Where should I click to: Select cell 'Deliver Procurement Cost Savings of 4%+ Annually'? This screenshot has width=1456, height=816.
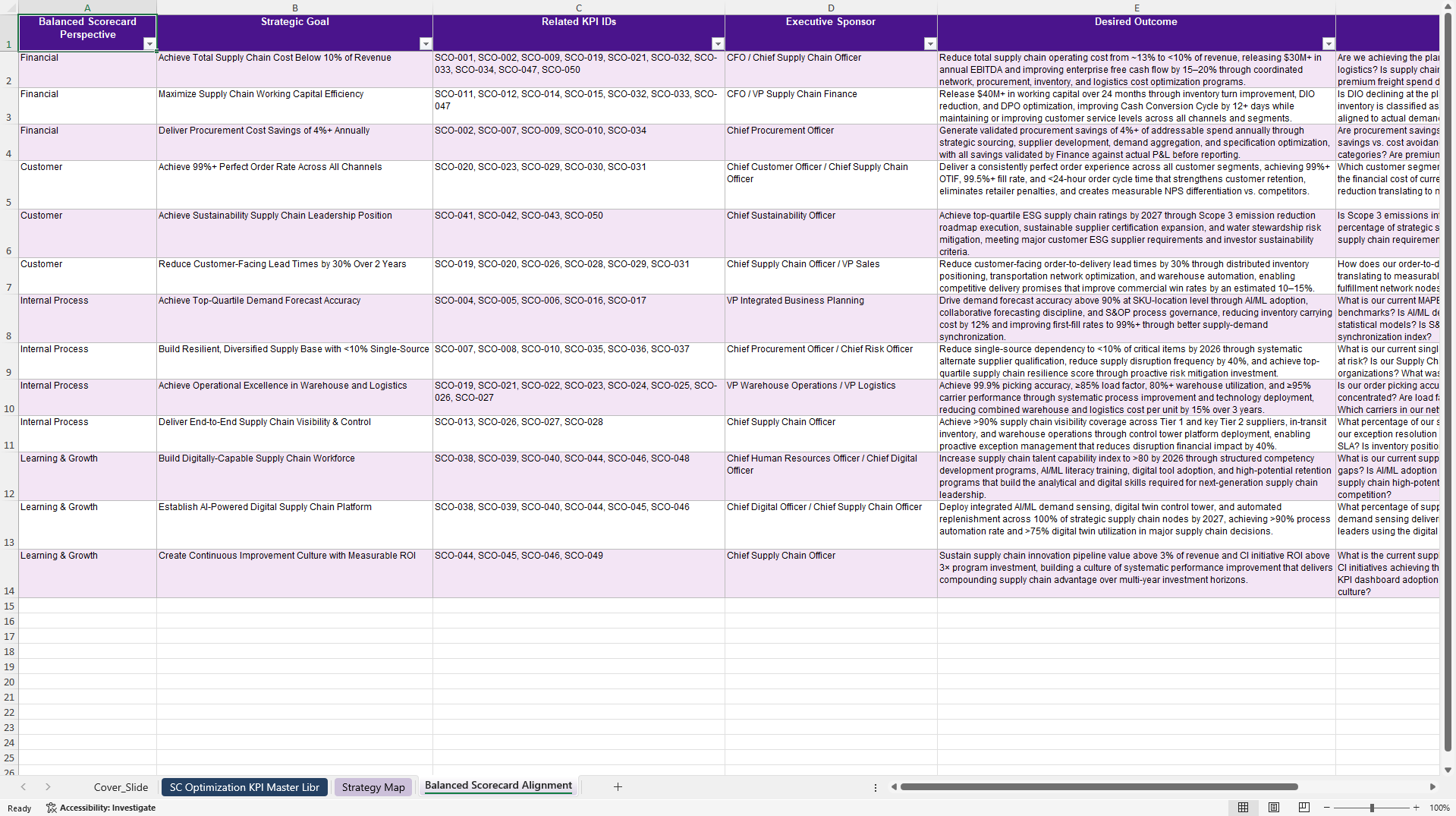(294, 142)
